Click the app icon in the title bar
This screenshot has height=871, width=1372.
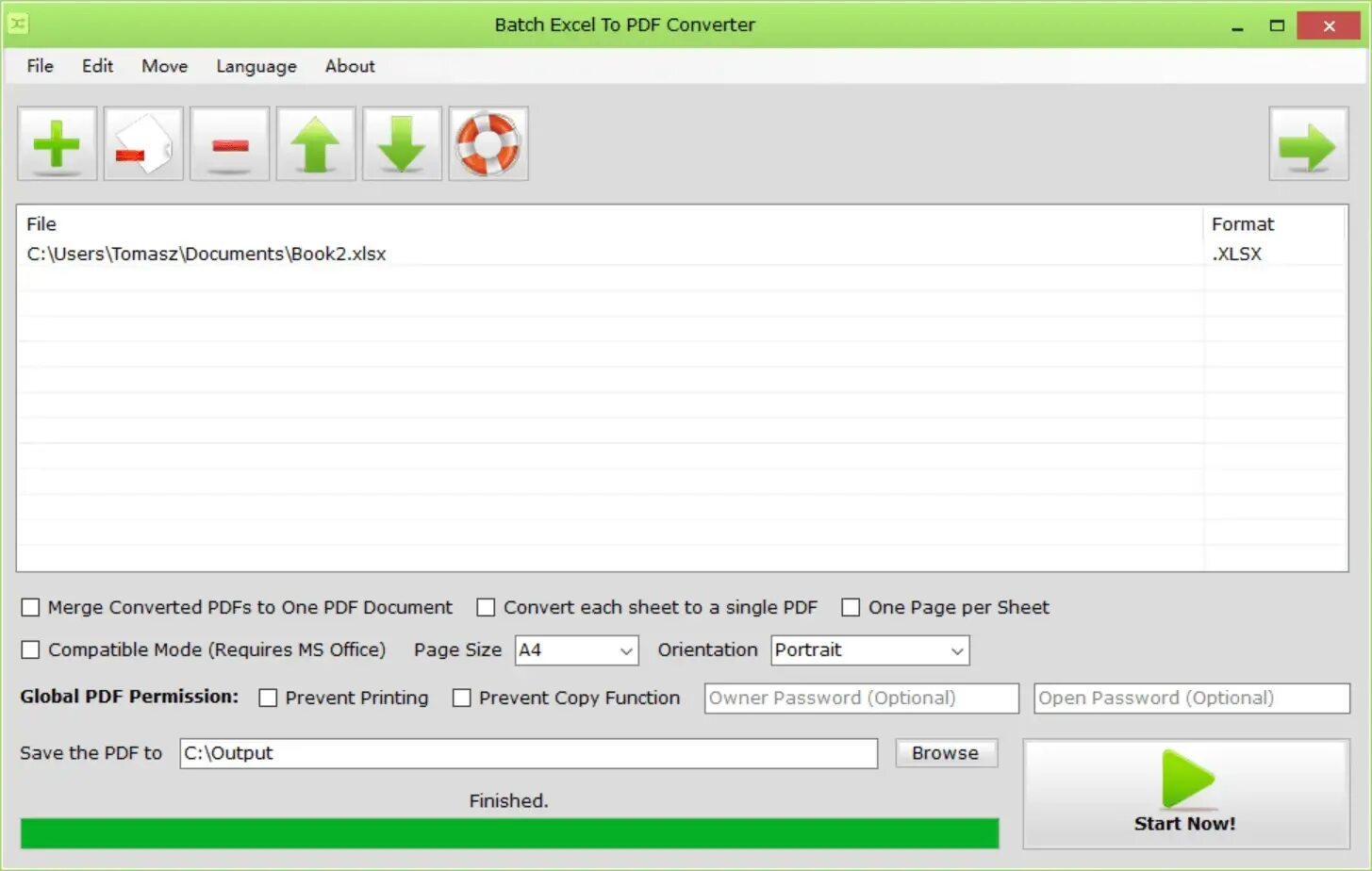click(18, 24)
